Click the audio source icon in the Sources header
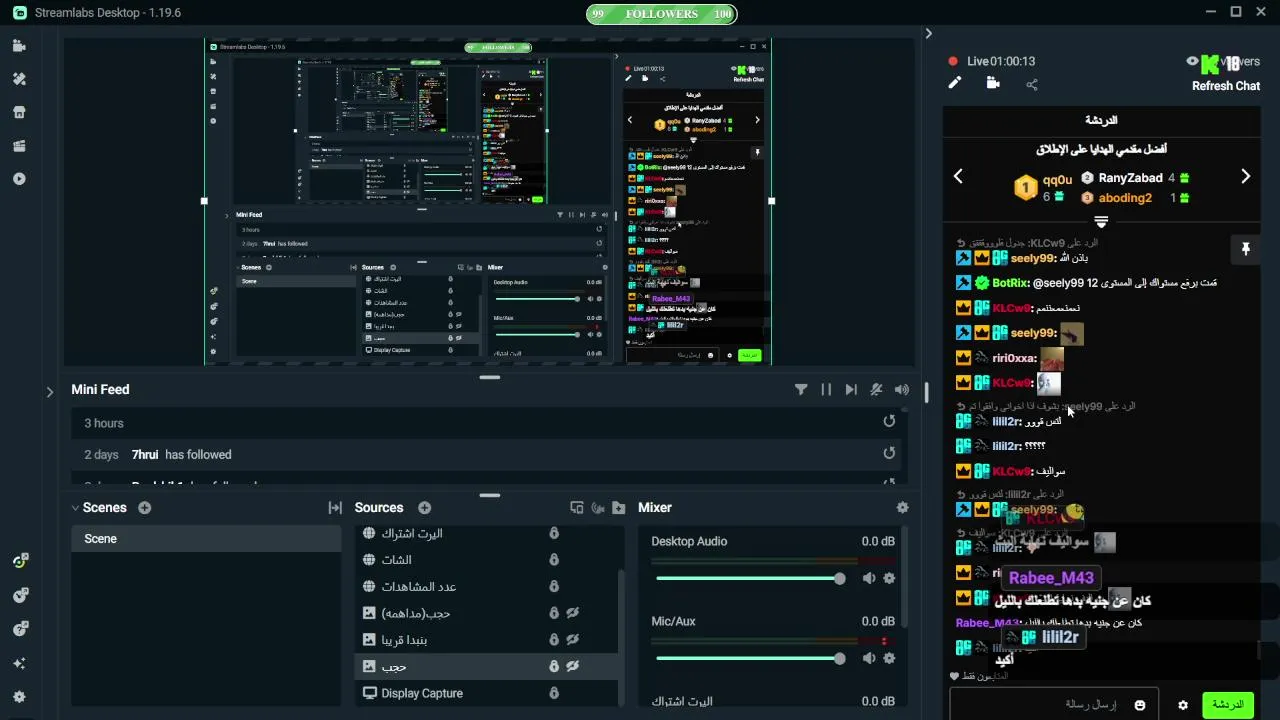This screenshot has height=720, width=1280. coord(598,508)
